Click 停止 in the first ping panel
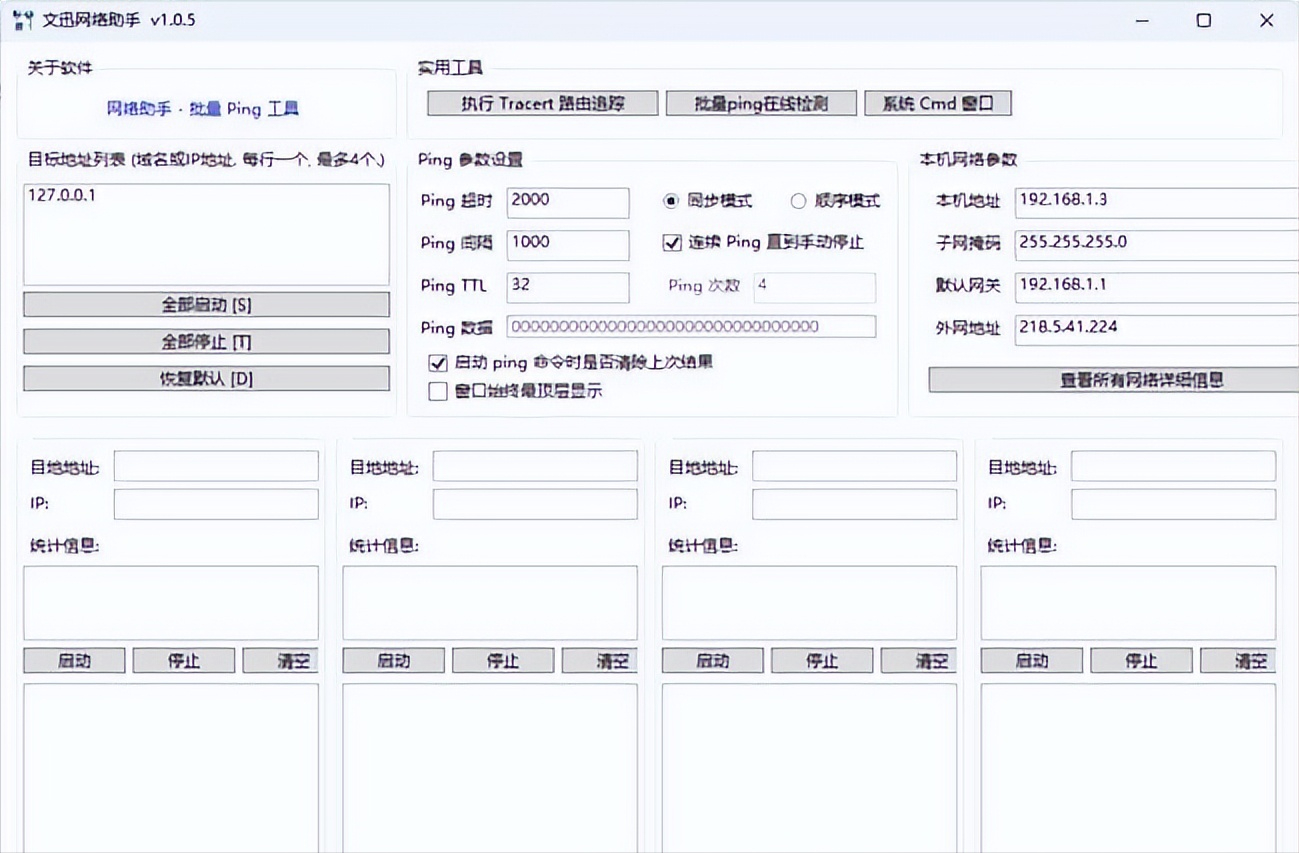 (184, 661)
